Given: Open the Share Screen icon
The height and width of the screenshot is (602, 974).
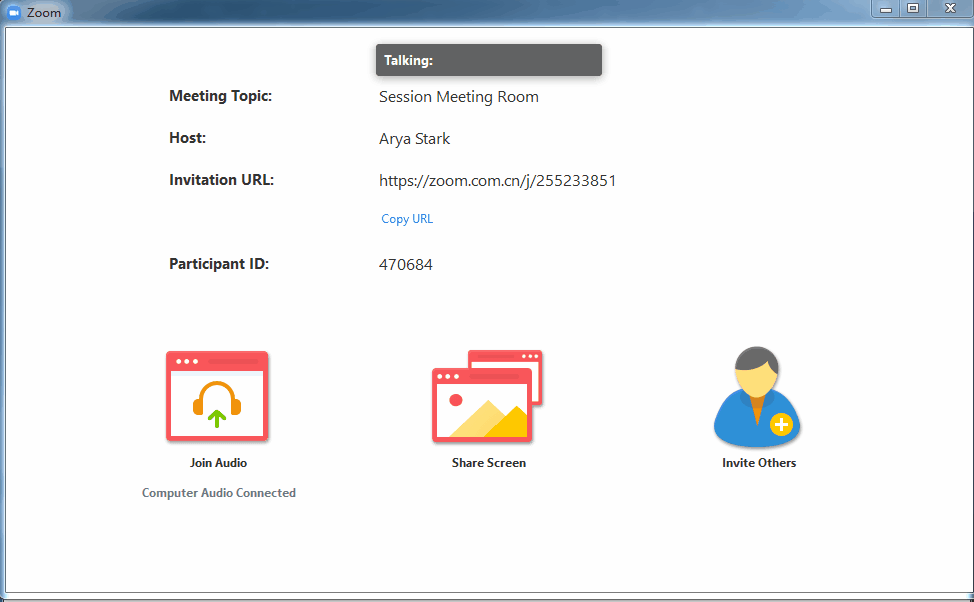Looking at the screenshot, I should coord(488,396).
